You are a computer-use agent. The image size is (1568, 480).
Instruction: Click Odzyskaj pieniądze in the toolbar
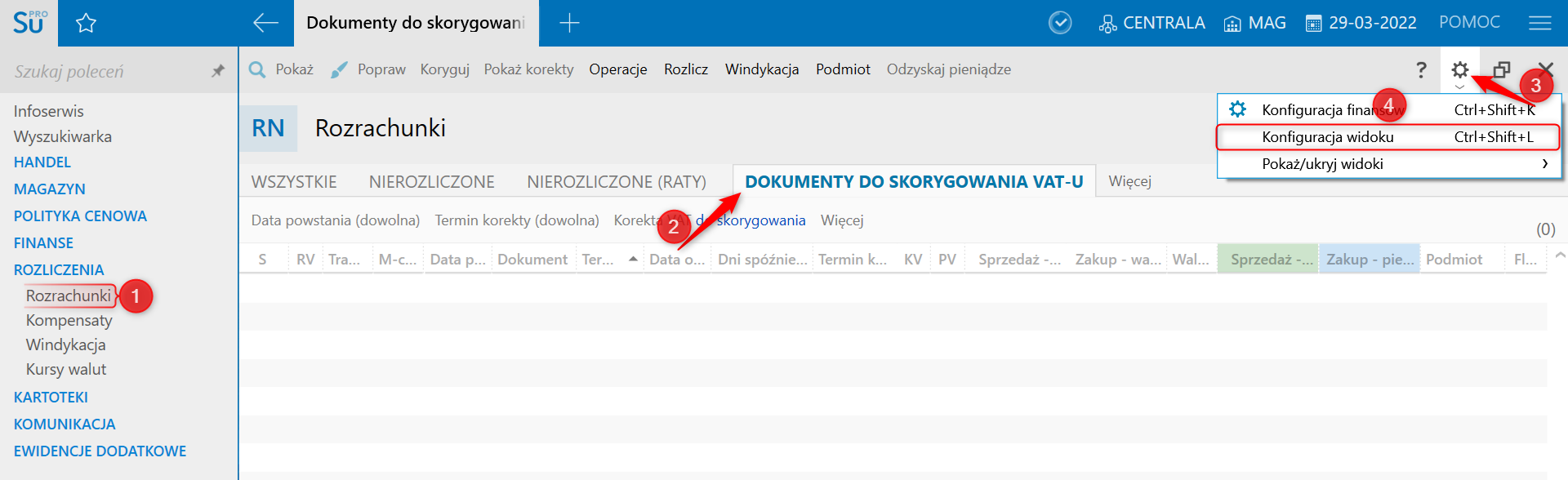[949, 69]
